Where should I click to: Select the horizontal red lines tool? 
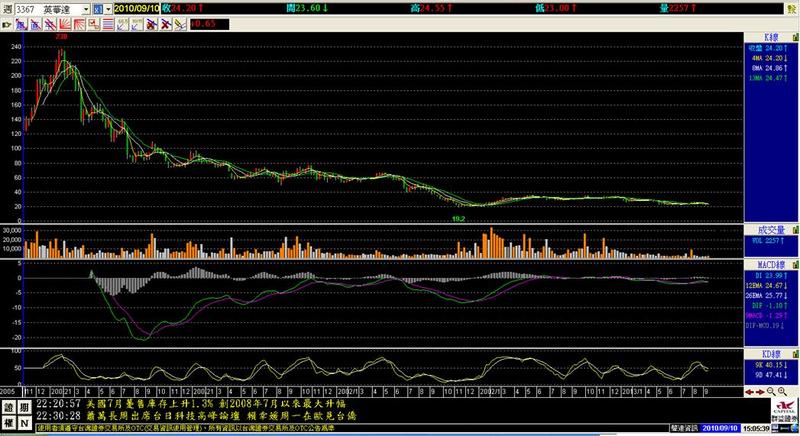(108, 24)
